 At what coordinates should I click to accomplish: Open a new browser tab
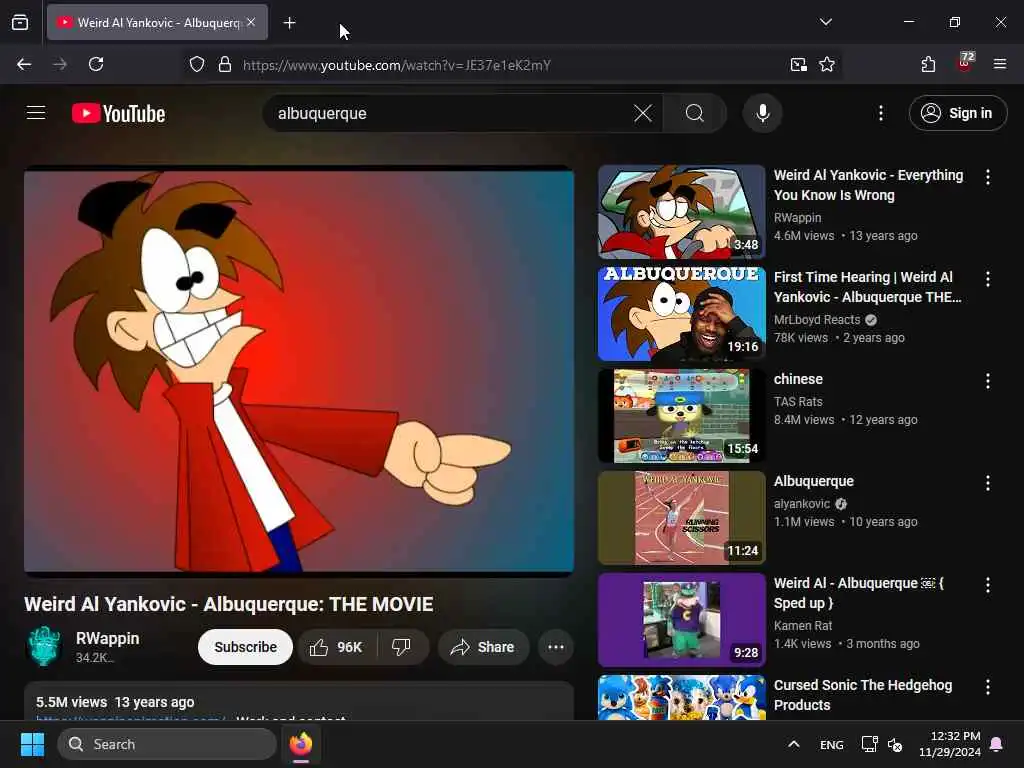point(289,23)
